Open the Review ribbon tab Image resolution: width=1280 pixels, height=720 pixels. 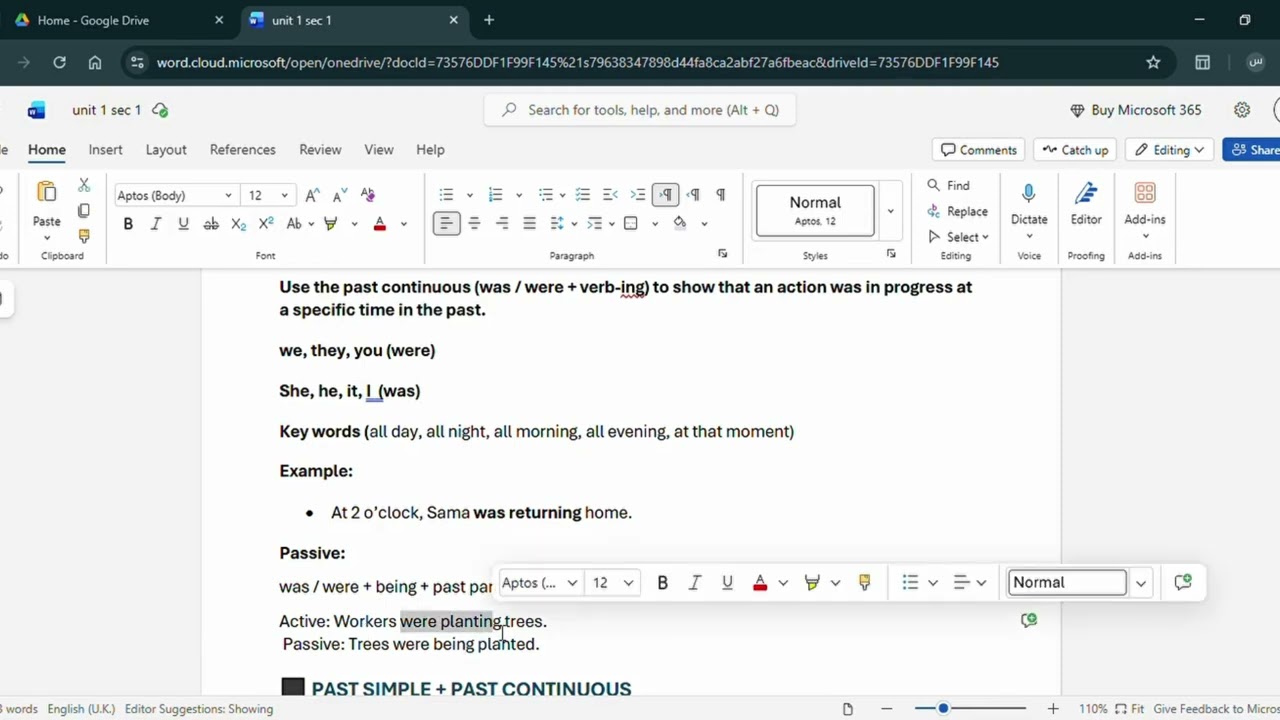click(x=320, y=150)
